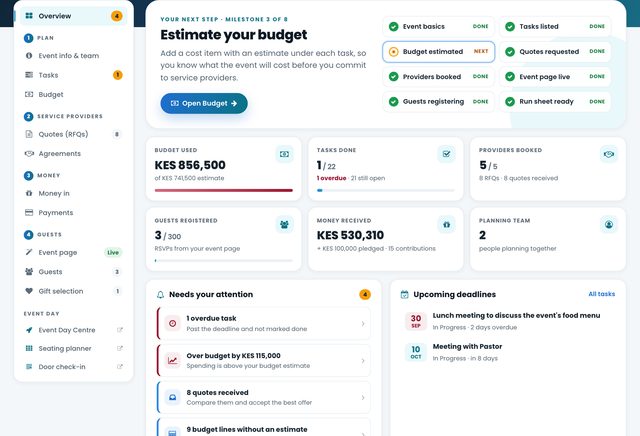Click the Seating planner grid icon

point(29,348)
